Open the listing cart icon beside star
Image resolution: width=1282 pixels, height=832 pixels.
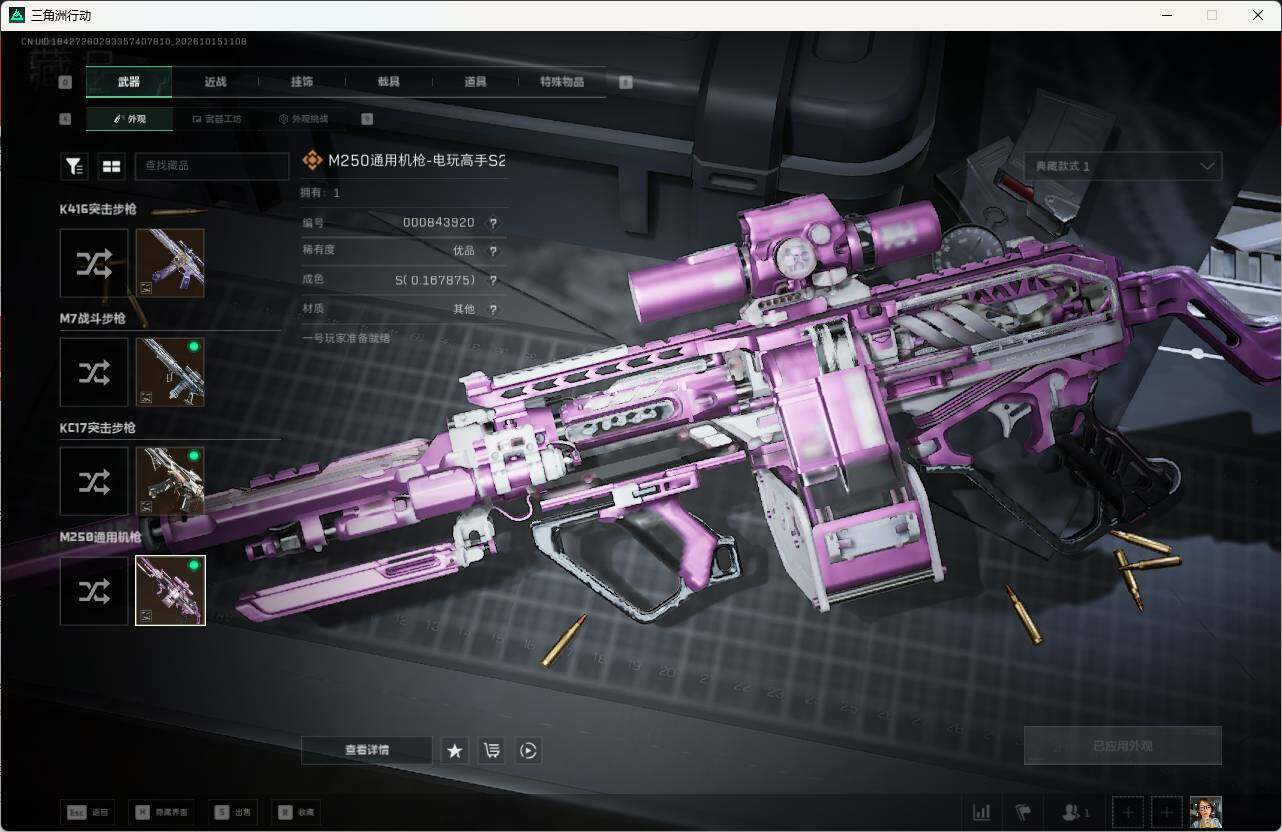[x=491, y=750]
